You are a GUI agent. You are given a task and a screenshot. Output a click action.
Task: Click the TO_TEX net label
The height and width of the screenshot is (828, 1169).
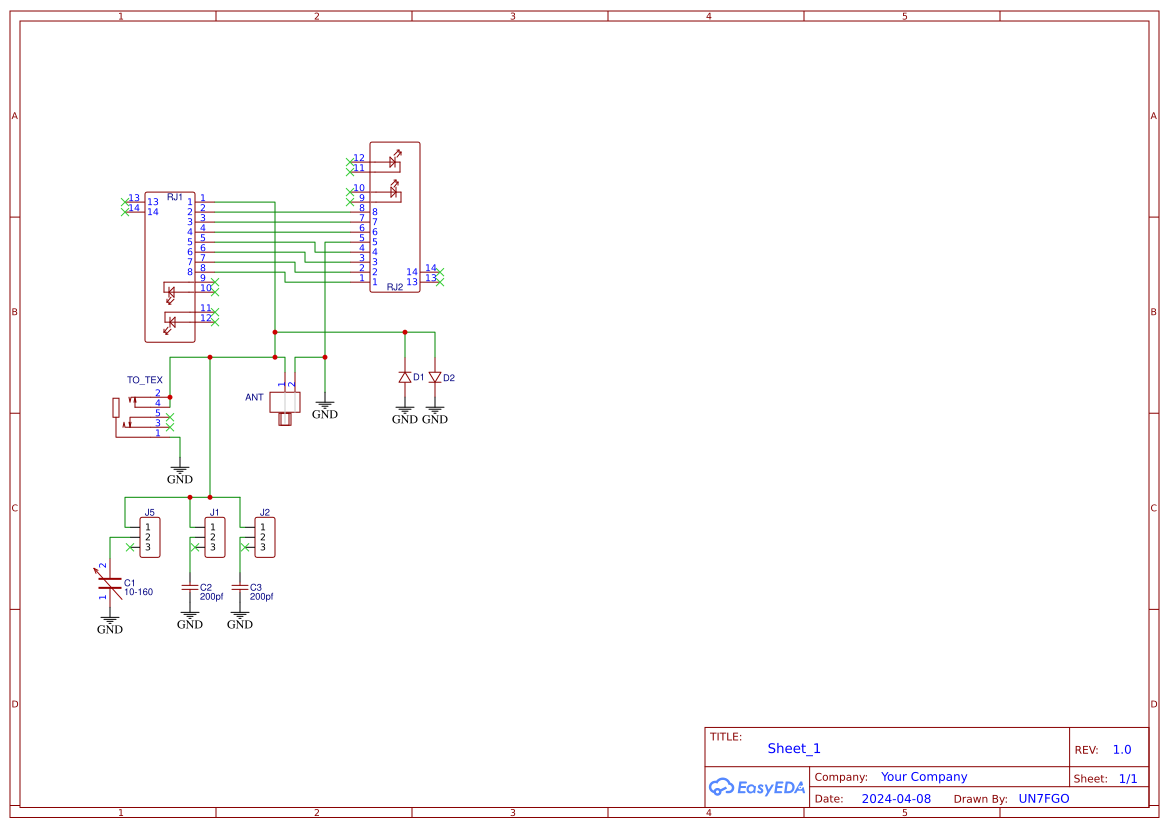click(143, 380)
